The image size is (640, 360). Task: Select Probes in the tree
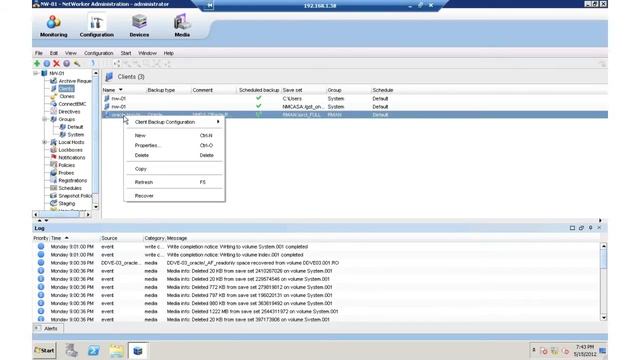[x=66, y=173]
